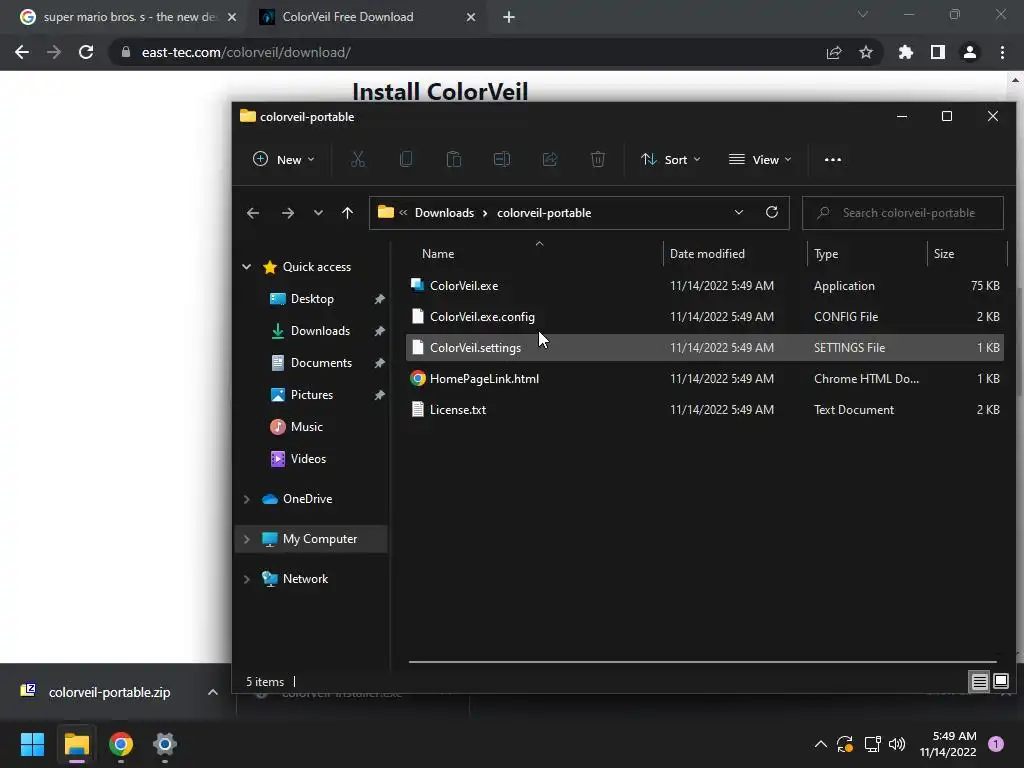Sort files by the Size column
This screenshot has width=1024, height=768.
pos(967,253)
